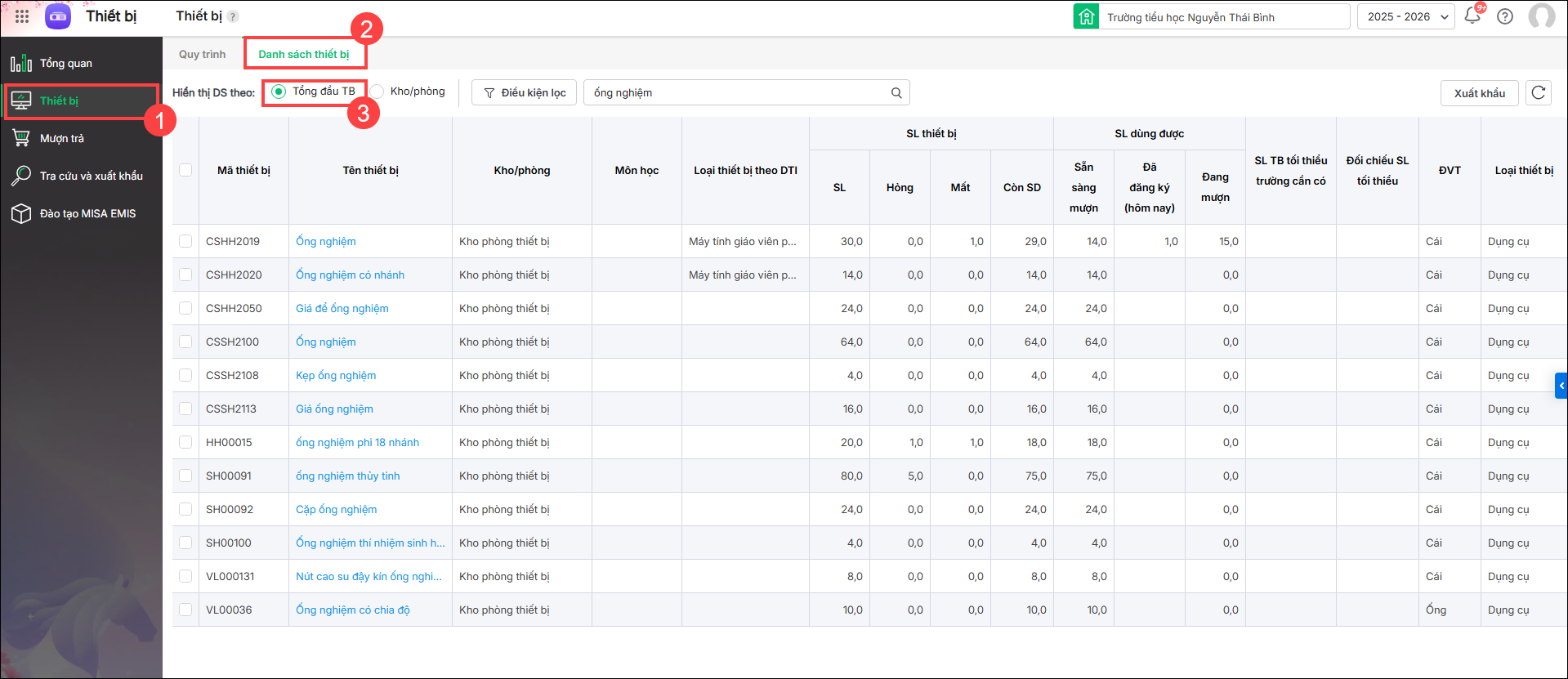Image resolution: width=1568 pixels, height=679 pixels.
Task: Open the Kẹp ống nghiệm device link
Action: point(336,376)
